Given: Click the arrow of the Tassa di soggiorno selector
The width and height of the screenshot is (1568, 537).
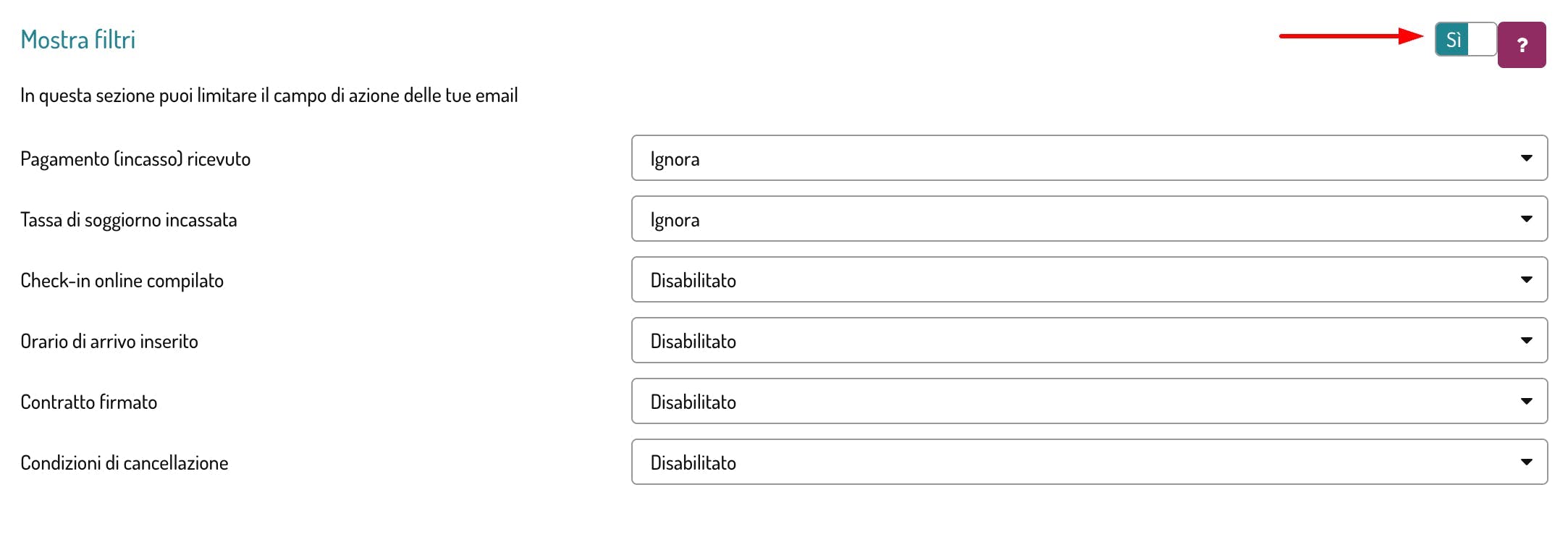Looking at the screenshot, I should click(x=1526, y=219).
